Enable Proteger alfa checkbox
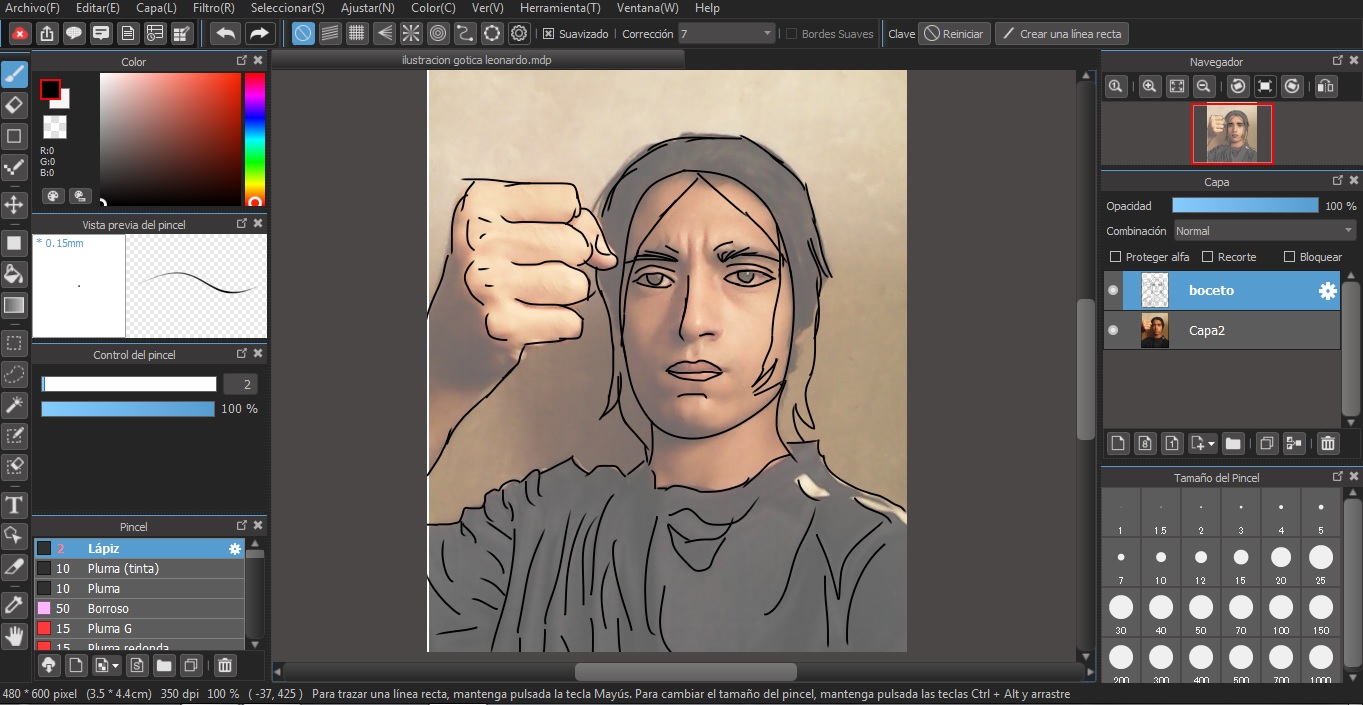 (x=1116, y=257)
